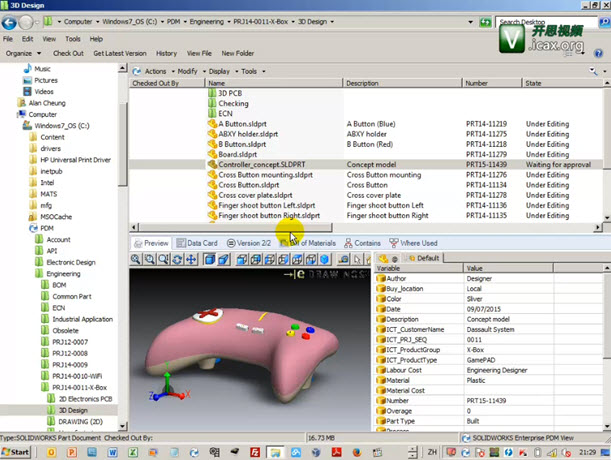Open the Modify dropdown menu
The image size is (611, 460).
(x=188, y=72)
